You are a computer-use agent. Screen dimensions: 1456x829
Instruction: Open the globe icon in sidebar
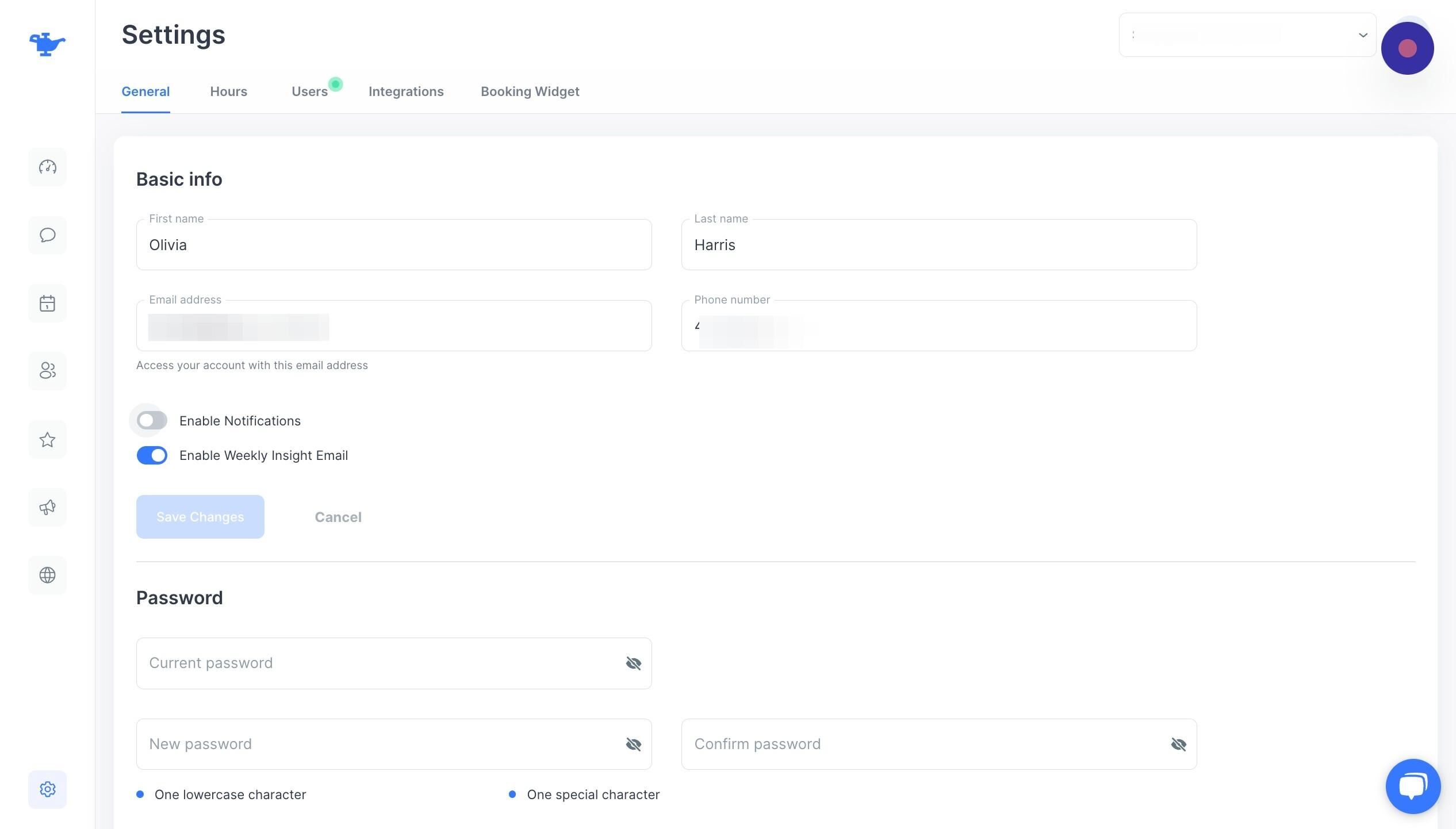click(47, 575)
